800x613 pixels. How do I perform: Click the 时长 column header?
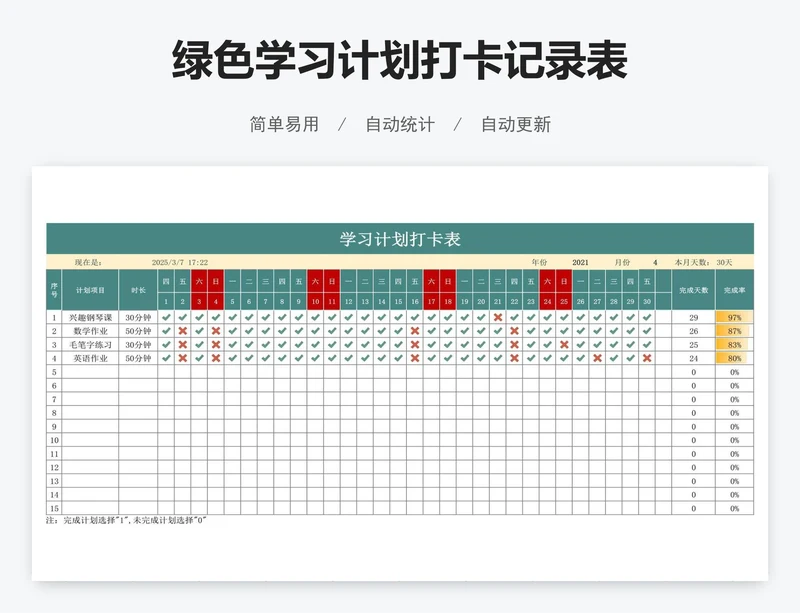[x=138, y=290]
